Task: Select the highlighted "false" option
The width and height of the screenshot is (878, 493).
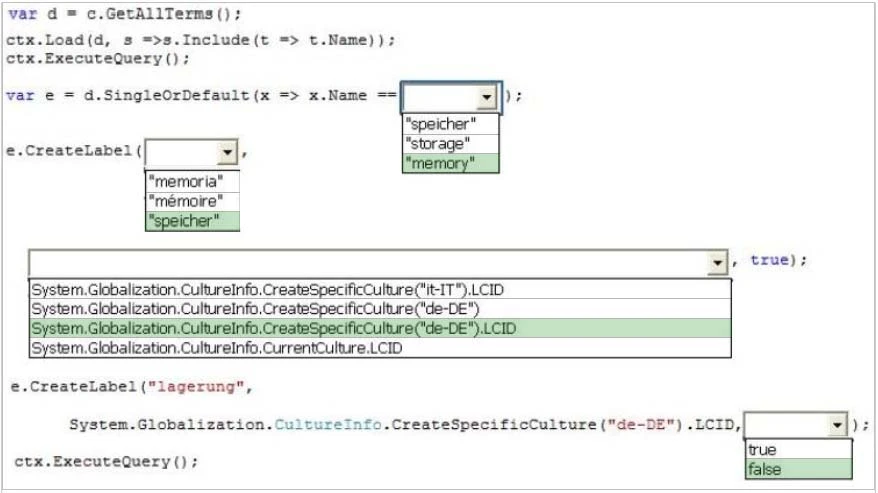Action: [798, 469]
